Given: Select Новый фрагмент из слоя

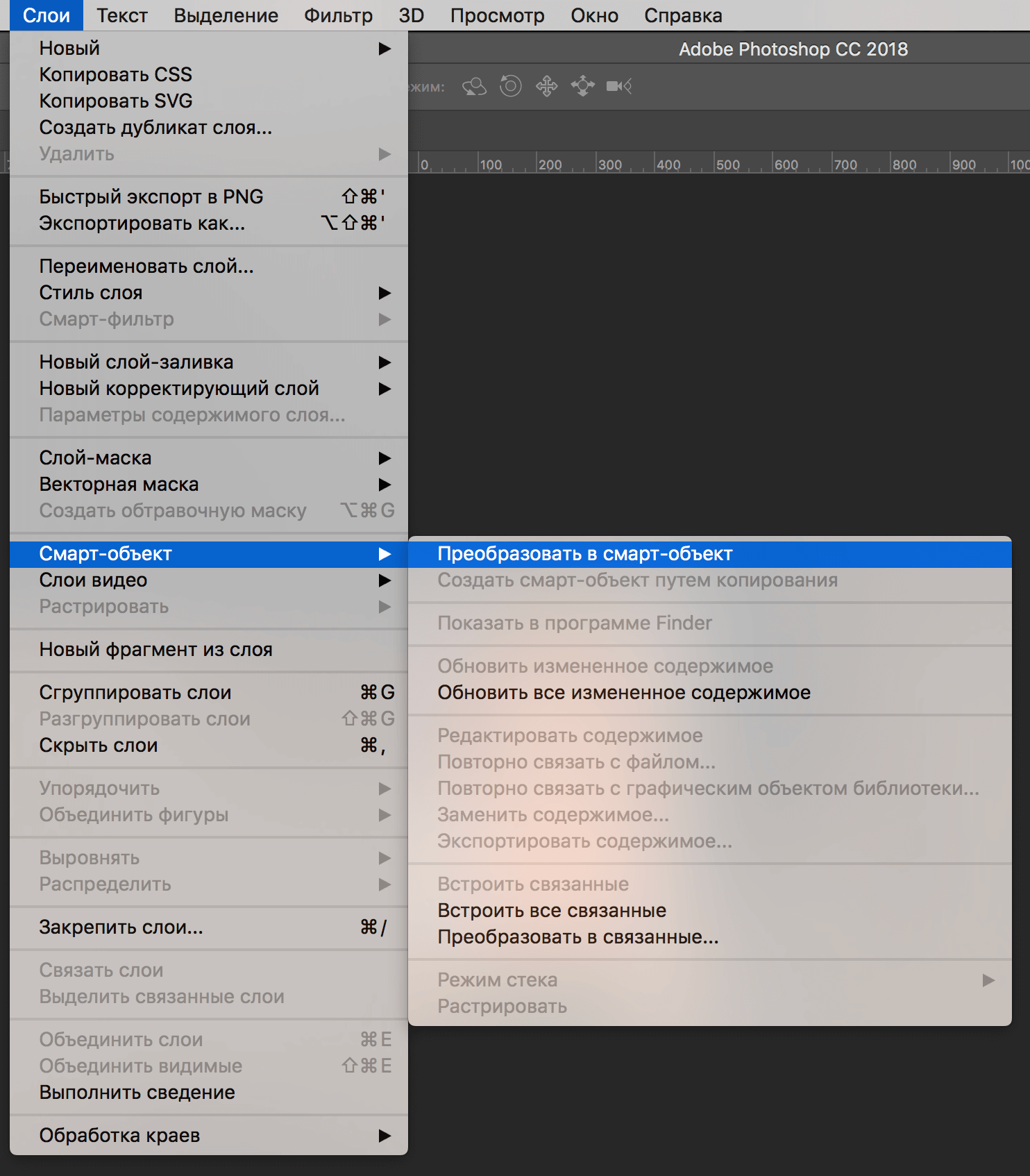Looking at the screenshot, I should coord(209,650).
